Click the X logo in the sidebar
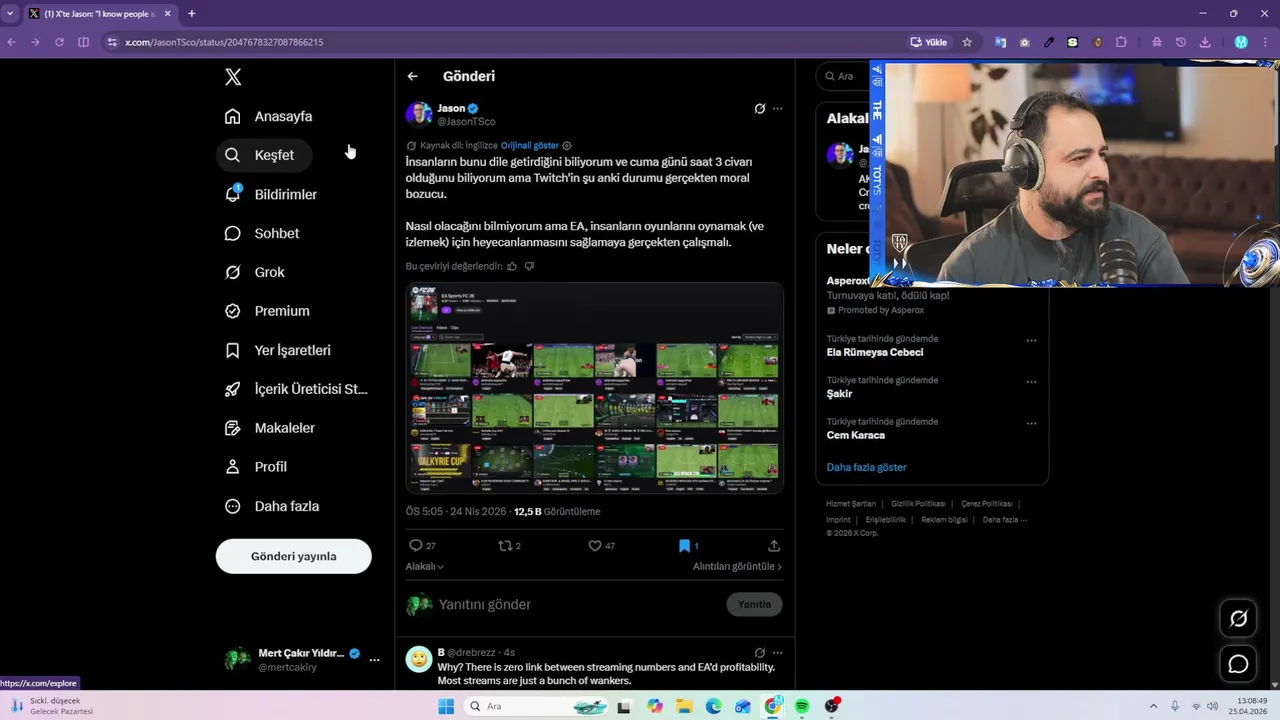The height and width of the screenshot is (720, 1280). [233, 77]
